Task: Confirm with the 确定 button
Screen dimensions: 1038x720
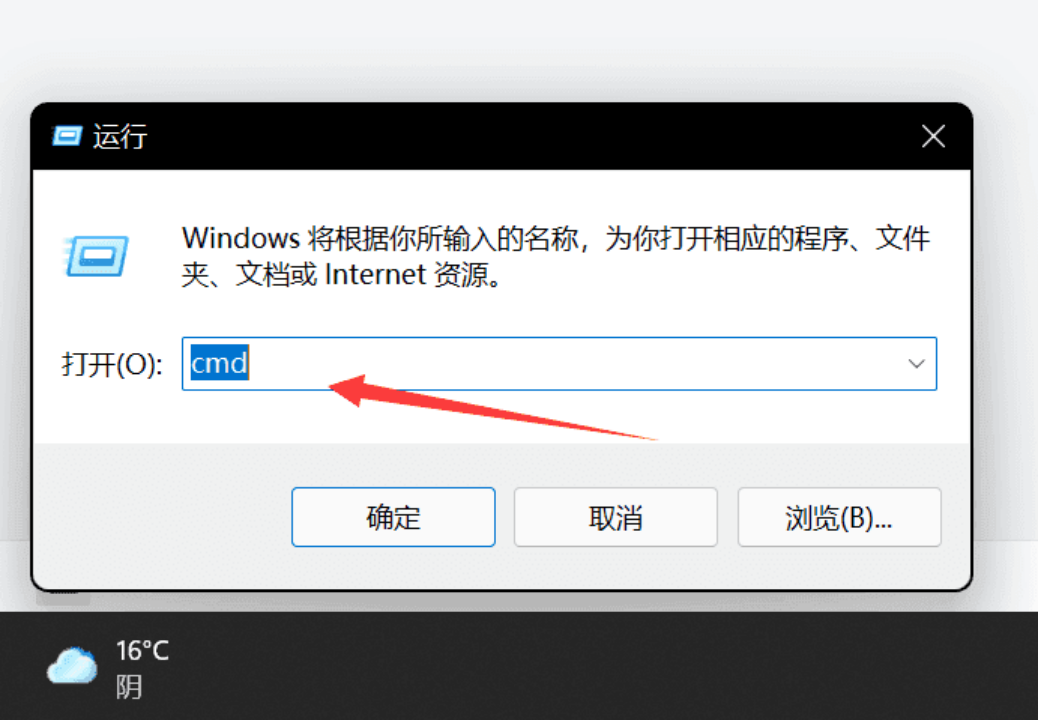Action: [x=393, y=518]
